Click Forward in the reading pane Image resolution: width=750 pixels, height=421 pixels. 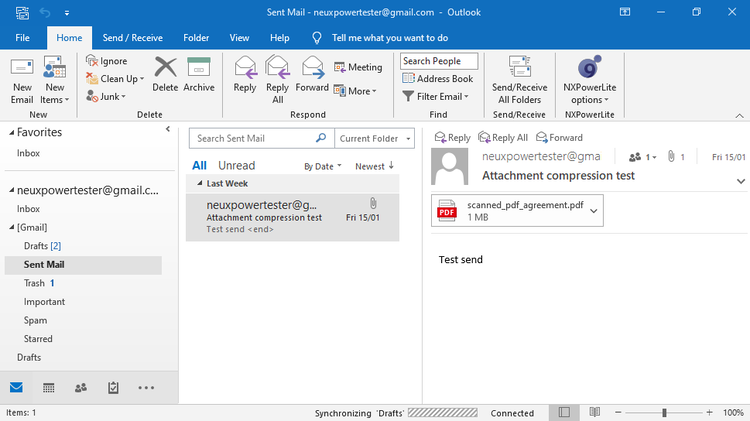coord(559,138)
